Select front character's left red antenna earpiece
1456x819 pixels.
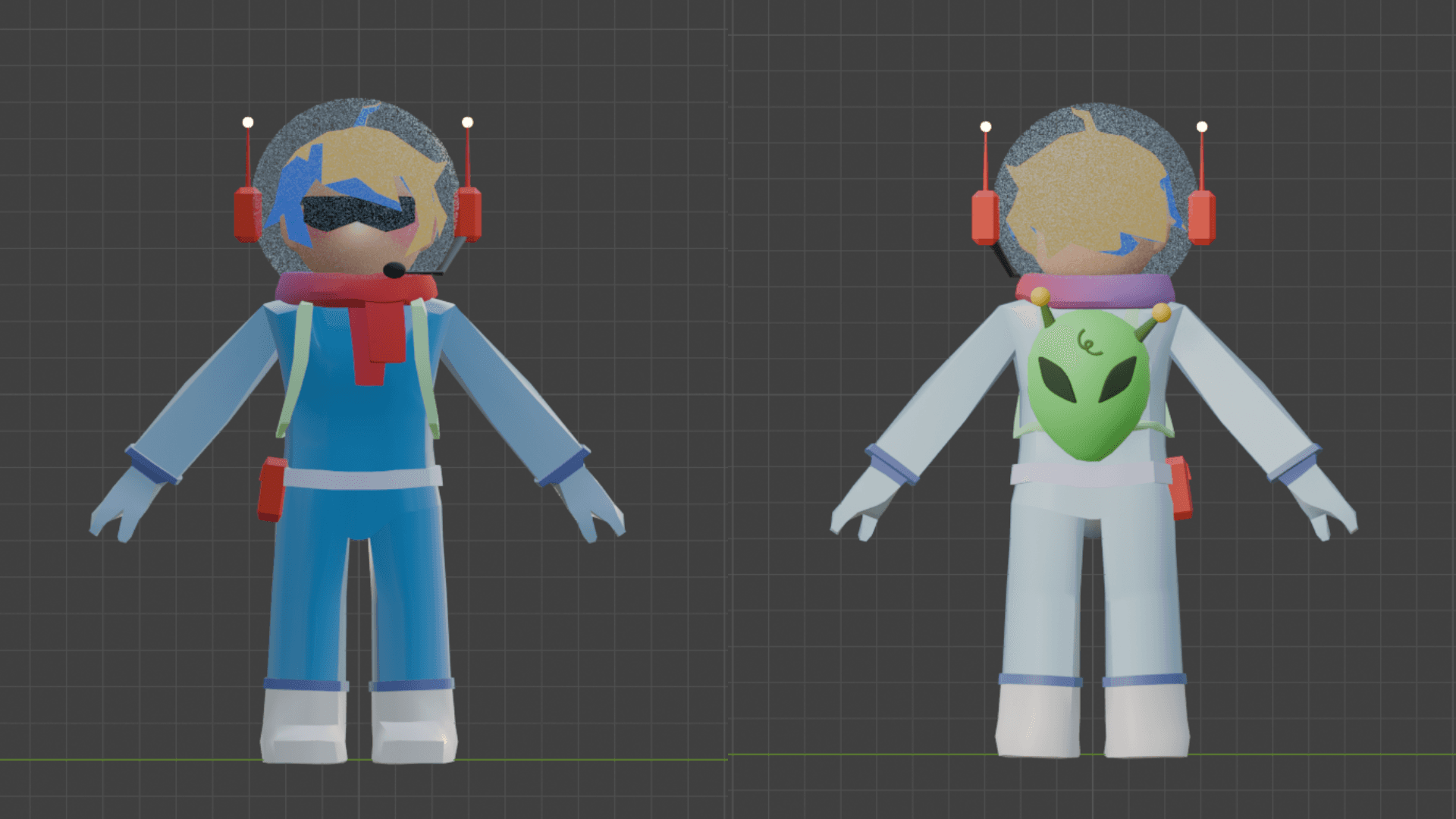tap(247, 214)
